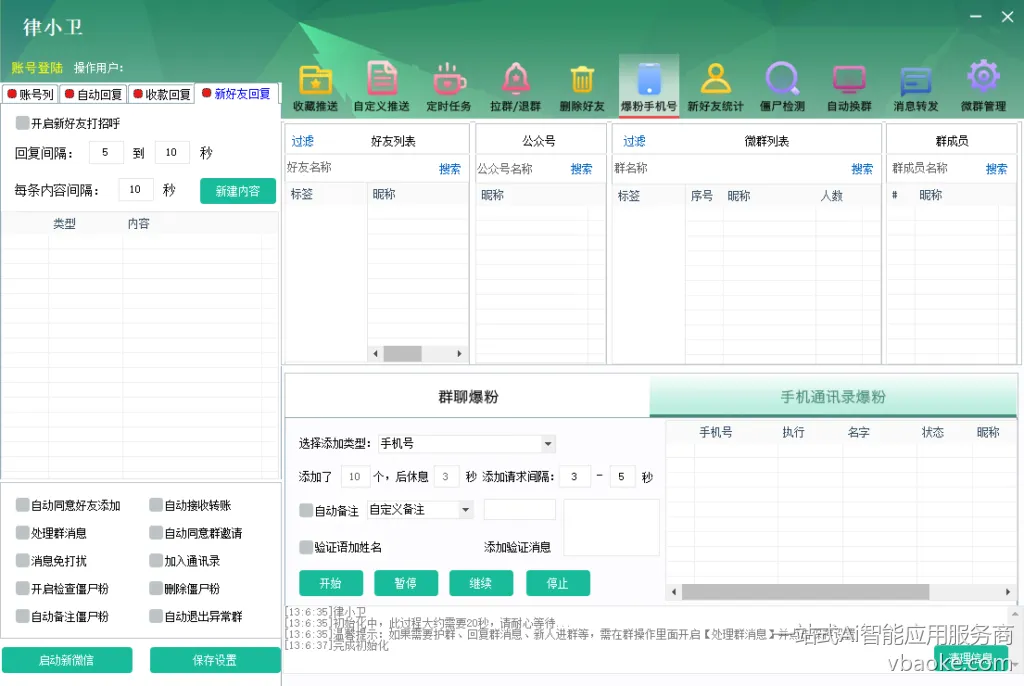1024x686 pixels.
Task: Check 自动接收转账 option
Action: tap(155, 505)
